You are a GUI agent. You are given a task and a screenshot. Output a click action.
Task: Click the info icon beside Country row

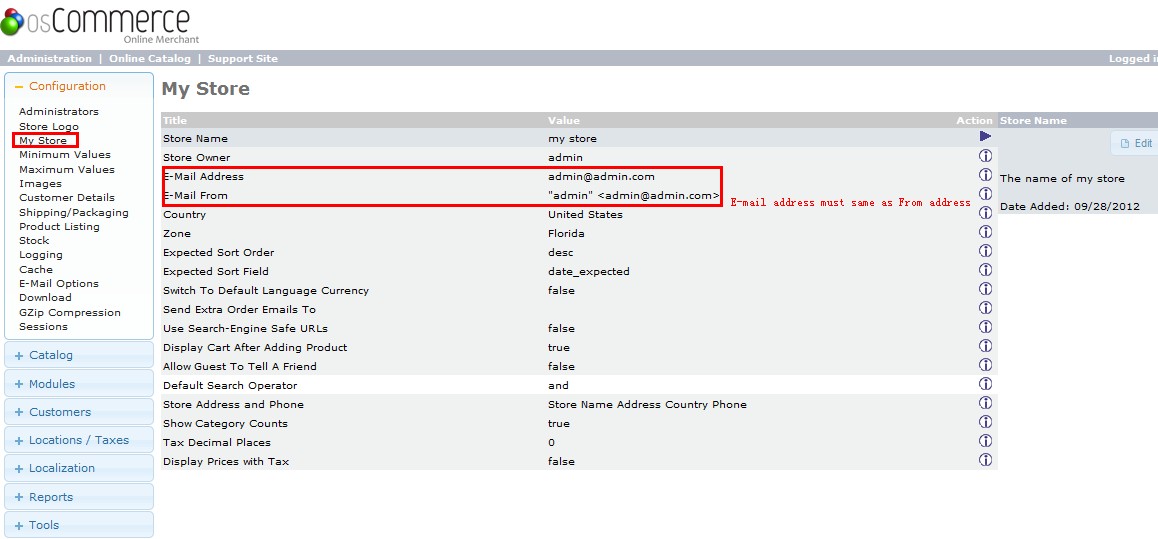985,213
